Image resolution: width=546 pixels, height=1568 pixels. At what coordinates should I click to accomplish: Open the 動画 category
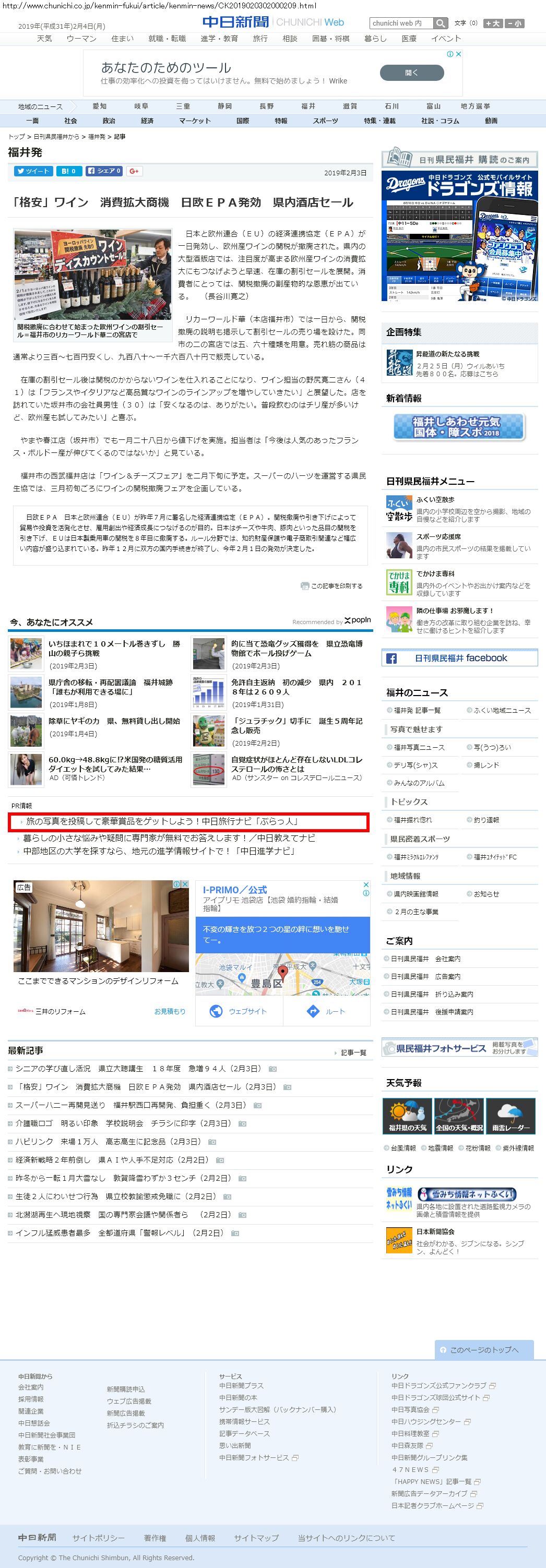(491, 121)
